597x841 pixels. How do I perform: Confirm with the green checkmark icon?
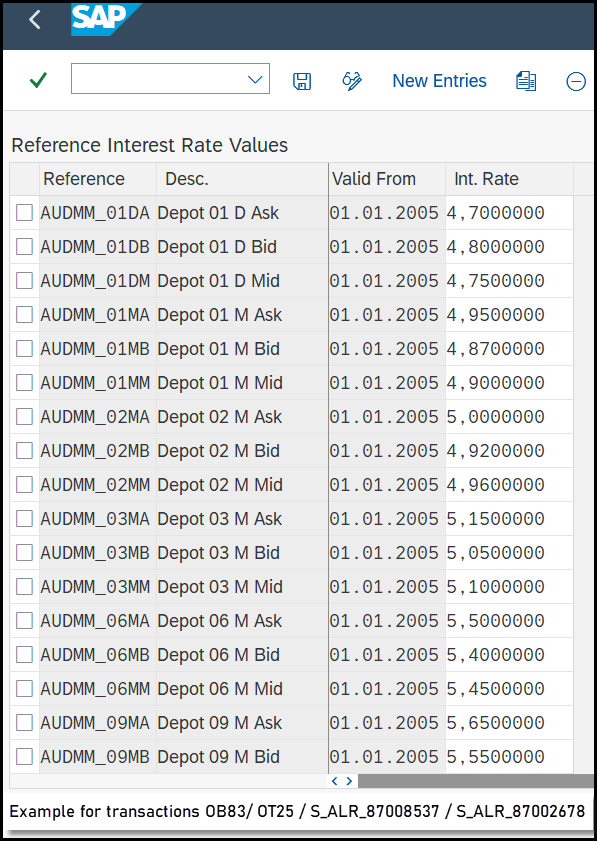(38, 80)
